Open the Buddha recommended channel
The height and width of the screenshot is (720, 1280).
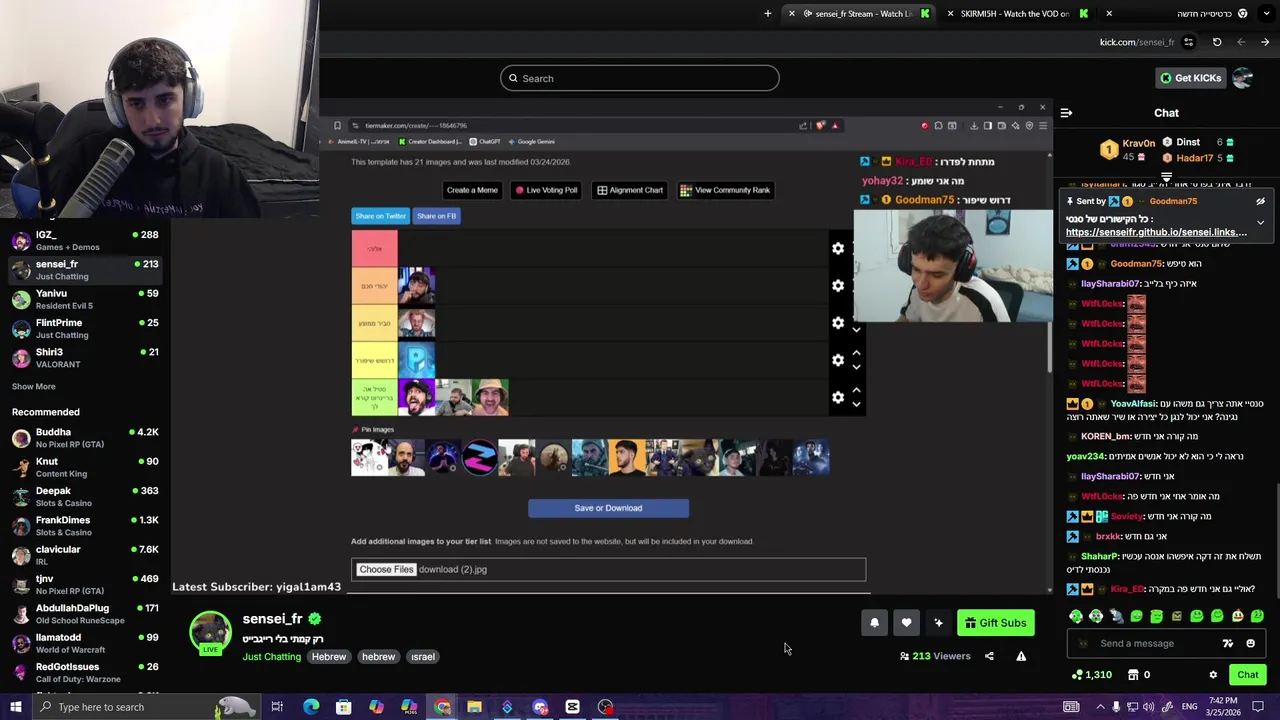click(85, 438)
